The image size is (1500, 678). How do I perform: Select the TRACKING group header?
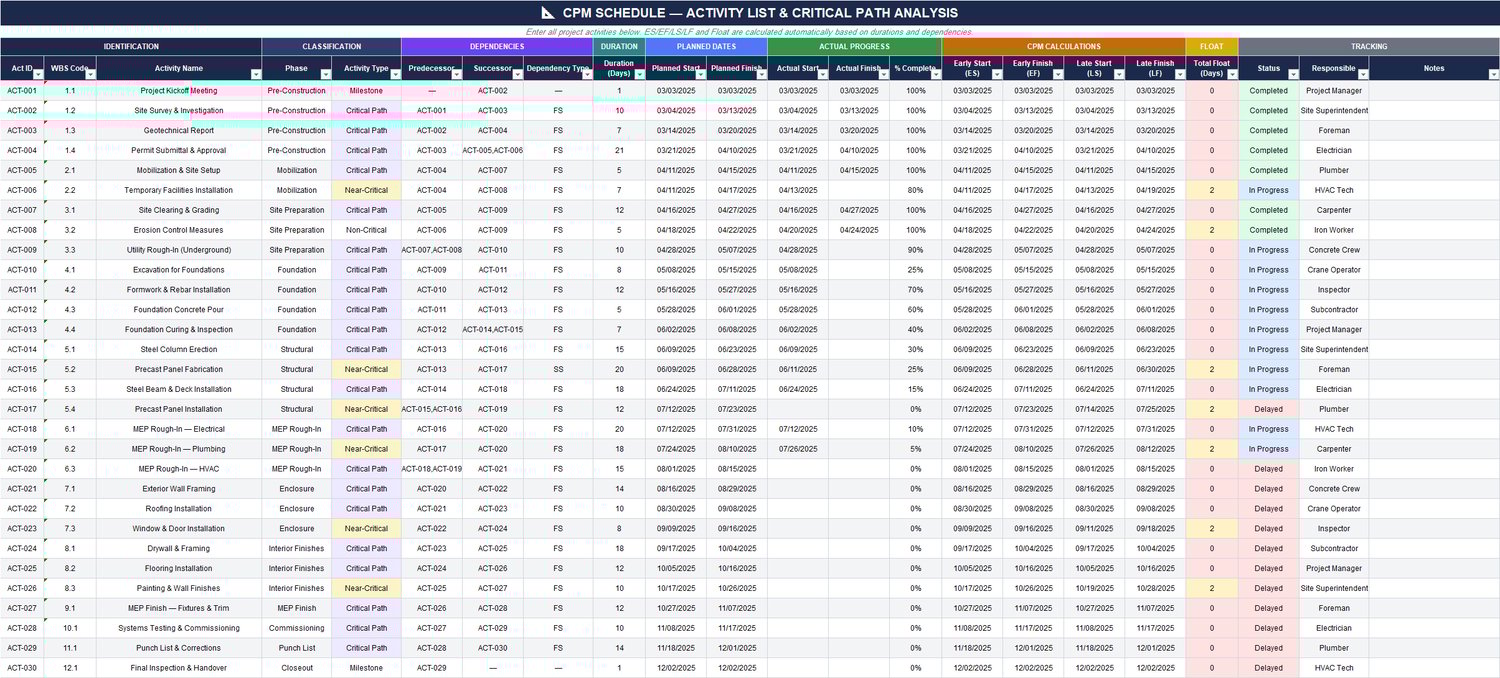click(1369, 46)
